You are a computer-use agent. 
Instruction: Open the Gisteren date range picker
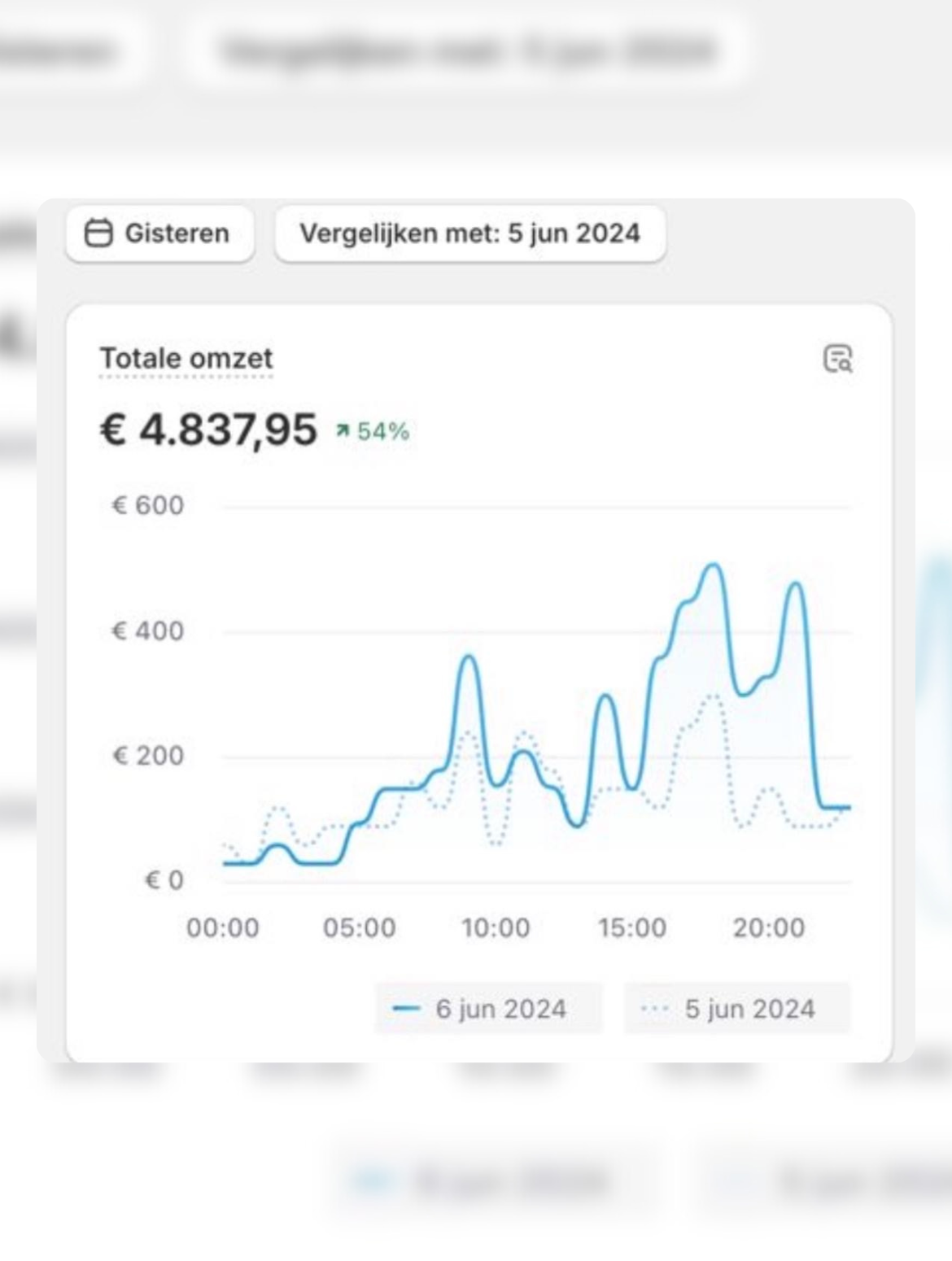tap(159, 233)
